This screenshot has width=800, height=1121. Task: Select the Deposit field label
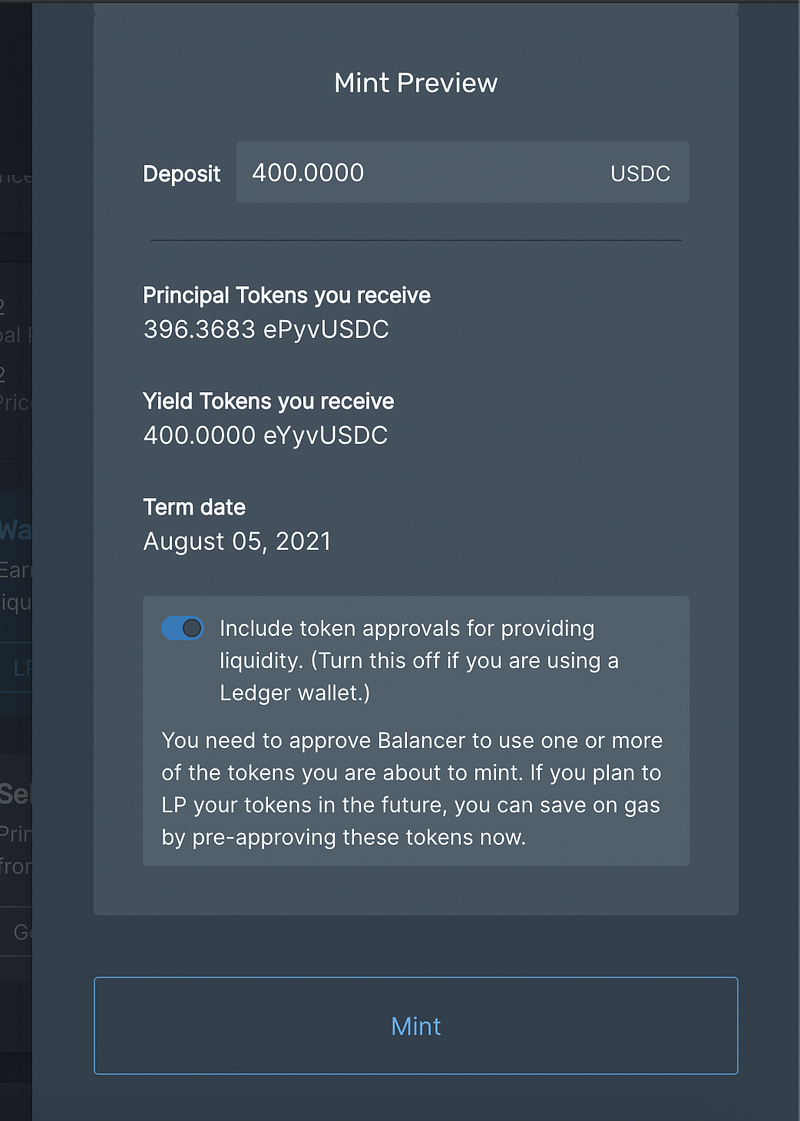coord(182,174)
